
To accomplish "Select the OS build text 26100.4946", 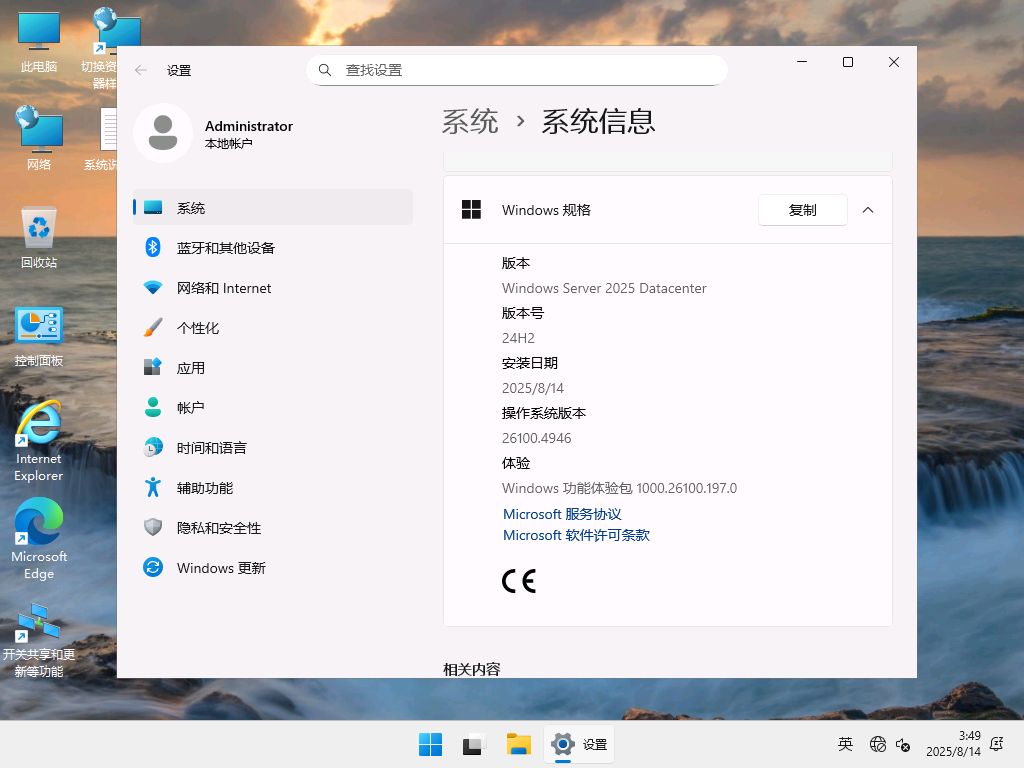I will (x=536, y=438).
